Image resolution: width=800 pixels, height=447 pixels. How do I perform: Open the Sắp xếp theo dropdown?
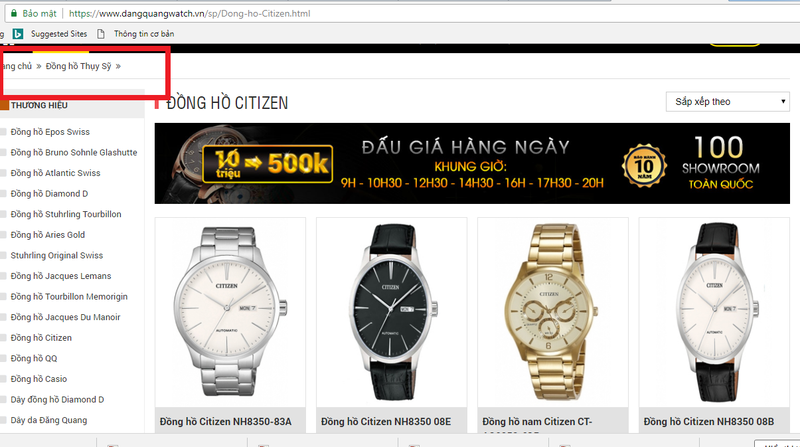pos(728,102)
